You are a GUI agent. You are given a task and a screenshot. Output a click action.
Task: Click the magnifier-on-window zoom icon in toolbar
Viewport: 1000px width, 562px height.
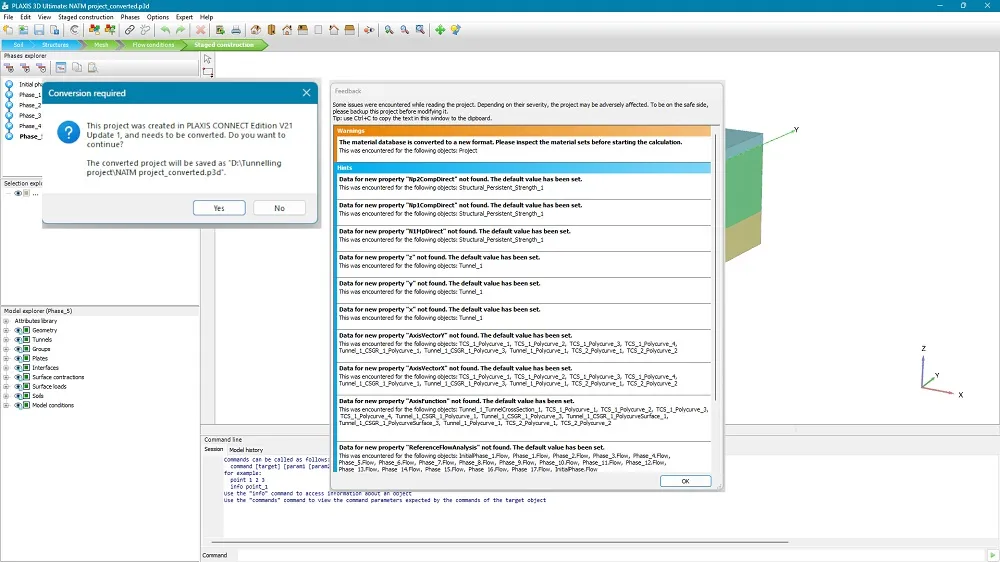[420, 30]
